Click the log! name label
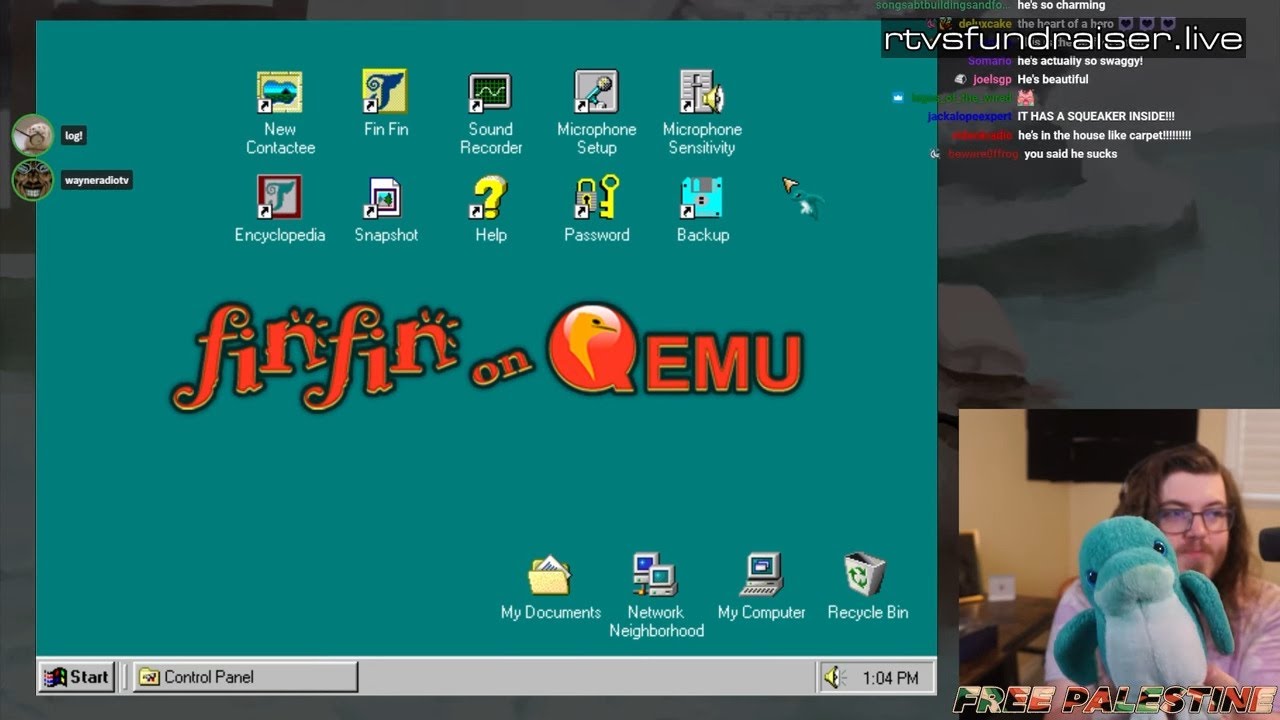 (x=74, y=136)
